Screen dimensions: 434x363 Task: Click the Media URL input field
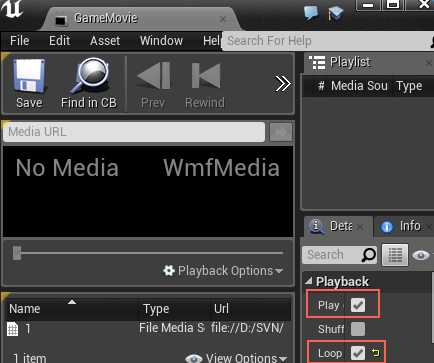click(x=134, y=132)
